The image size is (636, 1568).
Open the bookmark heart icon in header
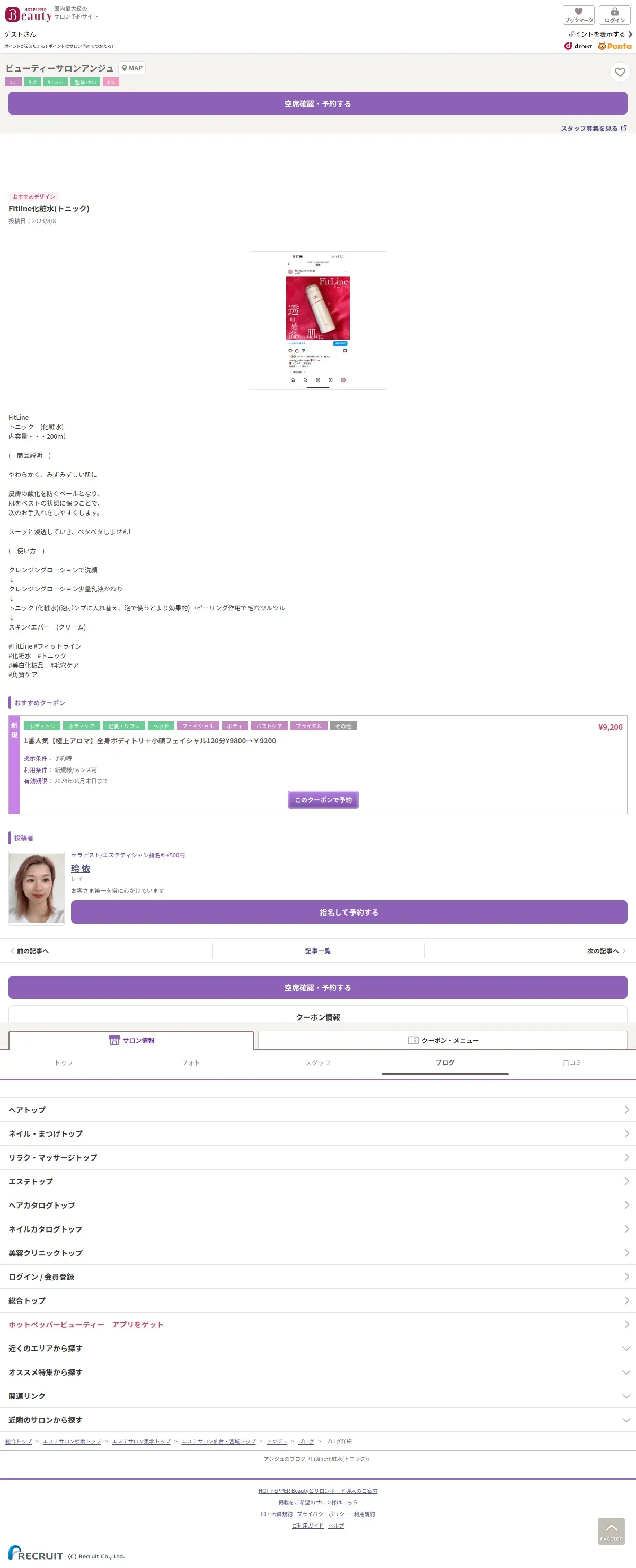tap(578, 15)
